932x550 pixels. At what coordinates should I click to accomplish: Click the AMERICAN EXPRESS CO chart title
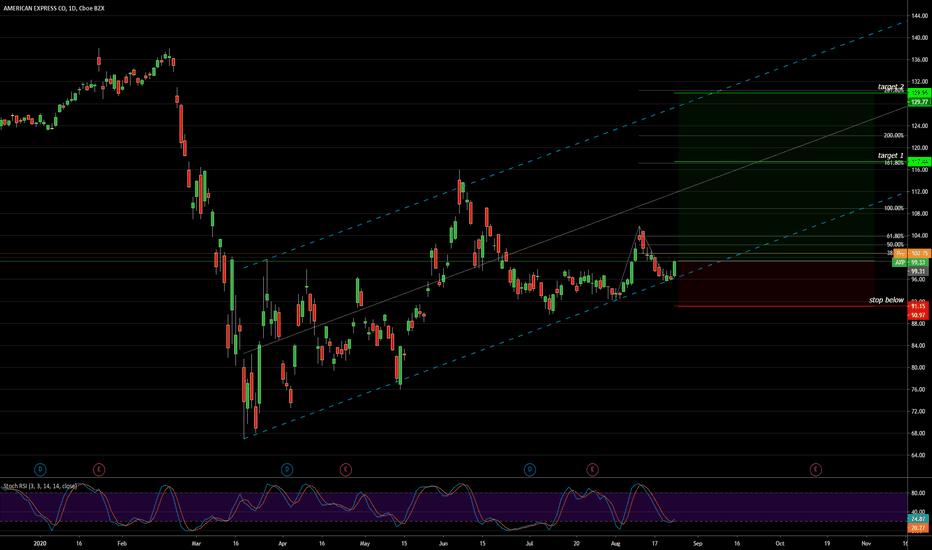pyautogui.click(x=53, y=8)
